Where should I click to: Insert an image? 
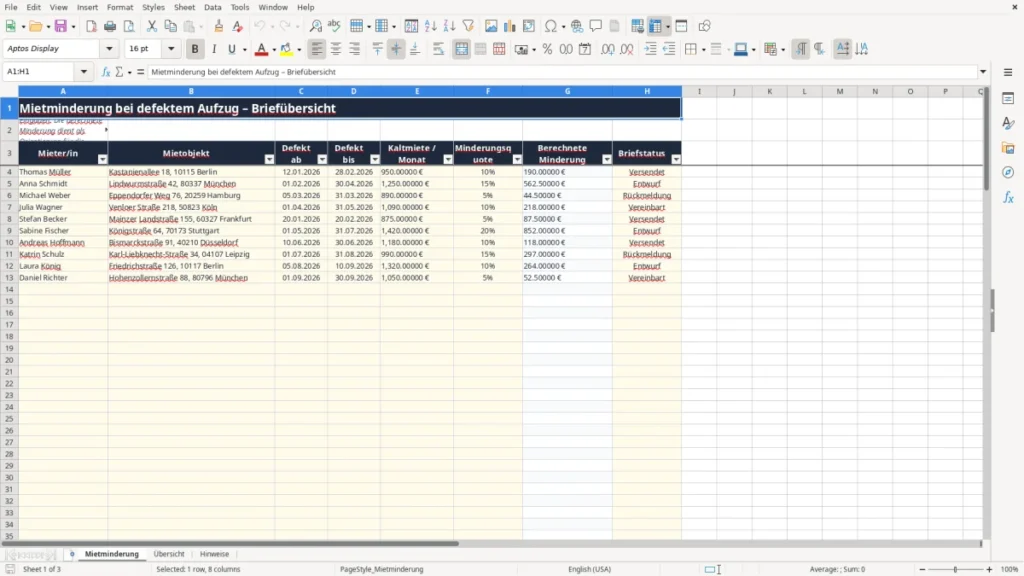[x=491, y=26]
